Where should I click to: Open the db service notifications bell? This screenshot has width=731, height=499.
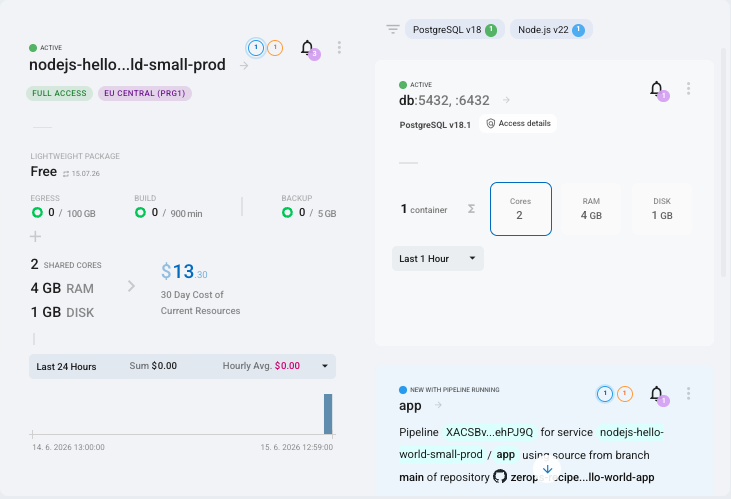click(x=657, y=89)
